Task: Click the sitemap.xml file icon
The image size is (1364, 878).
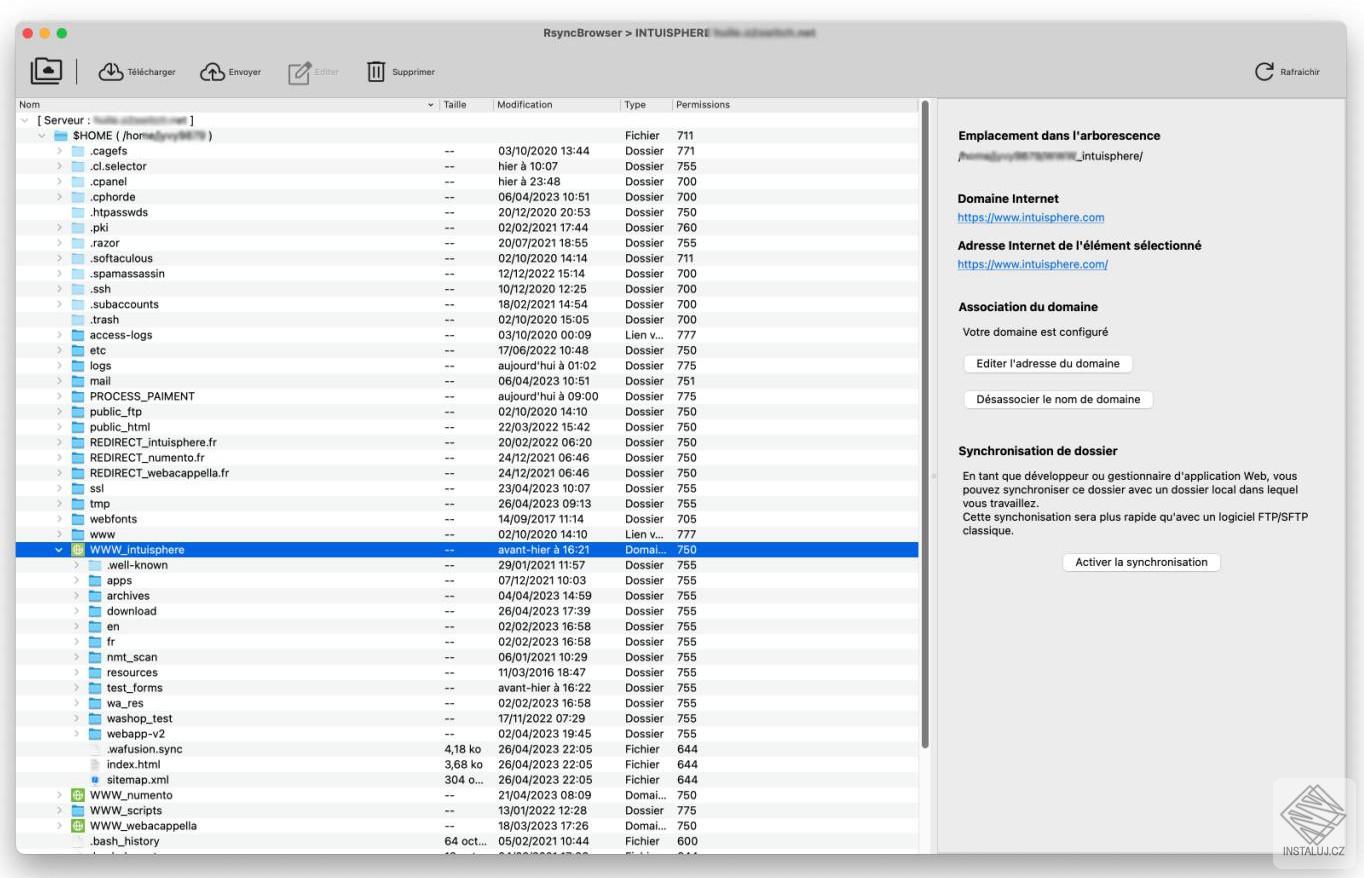Action: [x=95, y=779]
